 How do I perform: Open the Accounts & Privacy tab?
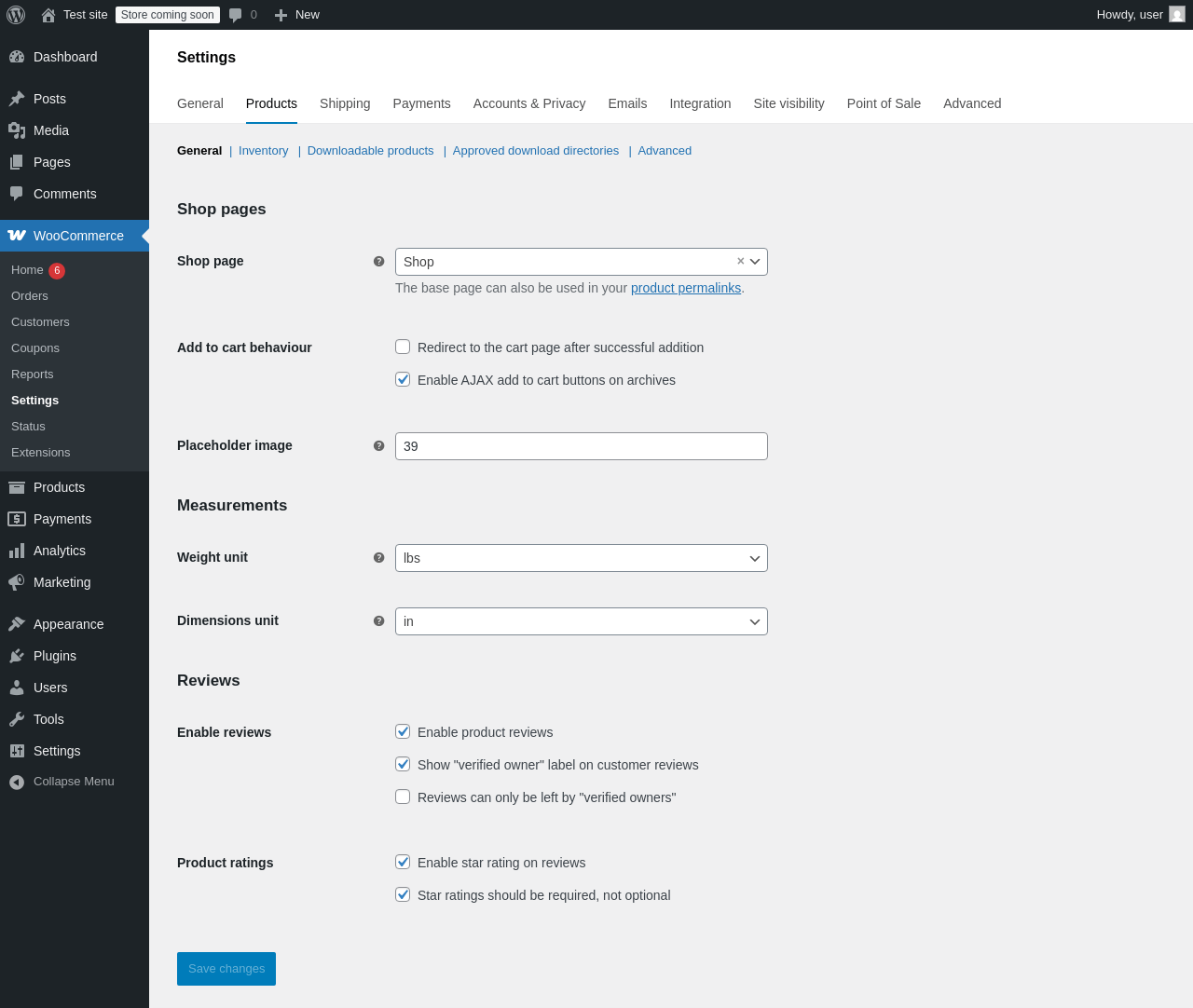point(529,103)
